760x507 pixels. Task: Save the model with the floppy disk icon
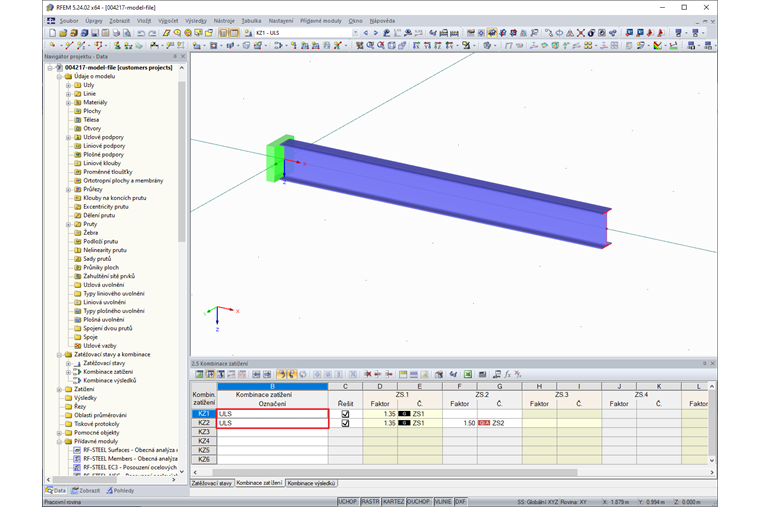coord(95,33)
